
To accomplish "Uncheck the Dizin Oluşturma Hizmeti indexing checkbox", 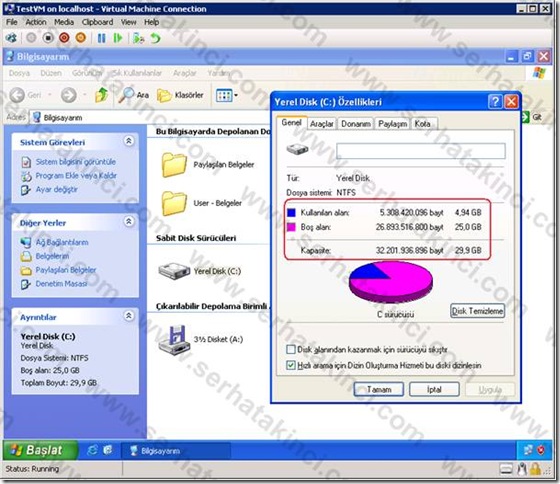I will tap(291, 365).
